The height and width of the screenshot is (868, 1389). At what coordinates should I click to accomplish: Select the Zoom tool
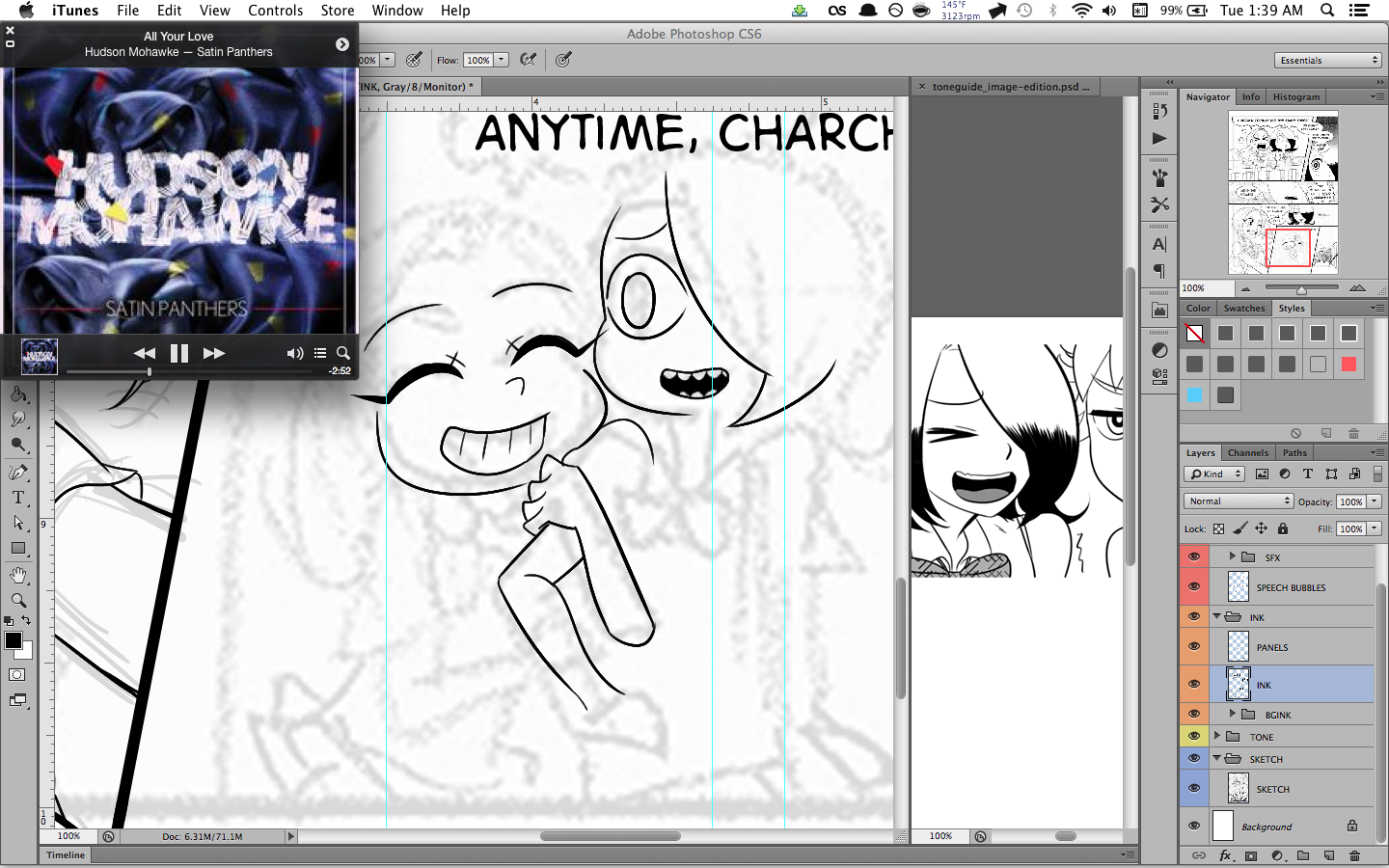(18, 600)
